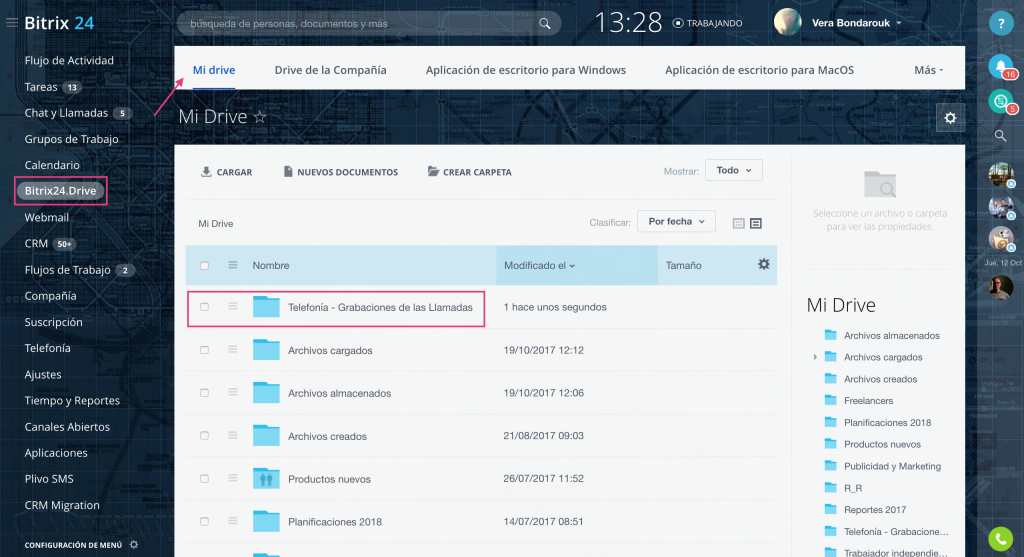1024x557 pixels.
Task: Open the Mostrar Todo dropdown
Action: (x=733, y=170)
